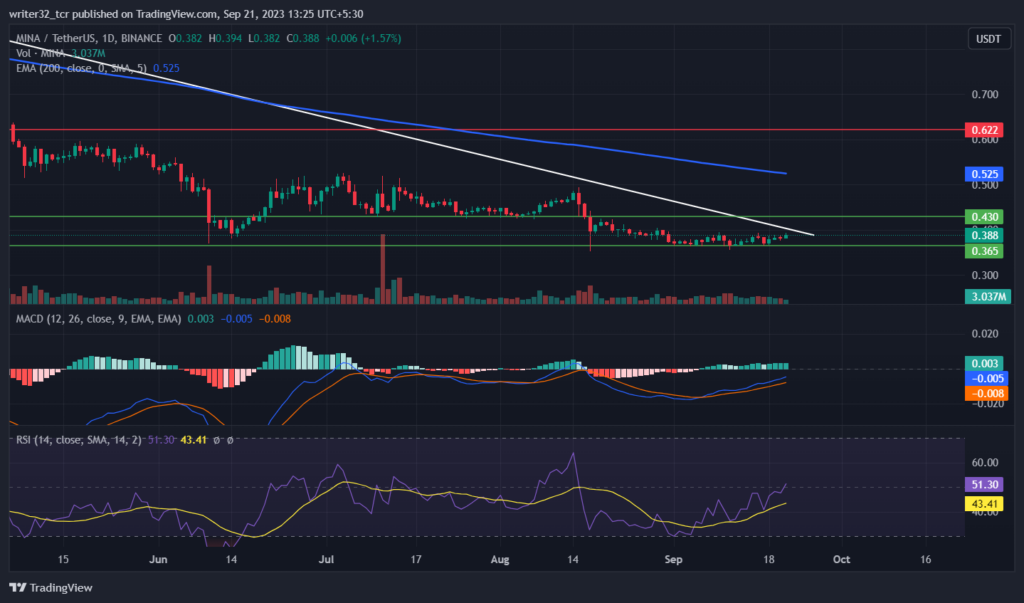Click the Jun date label on time axis
This screenshot has width=1024, height=603.
tap(159, 559)
